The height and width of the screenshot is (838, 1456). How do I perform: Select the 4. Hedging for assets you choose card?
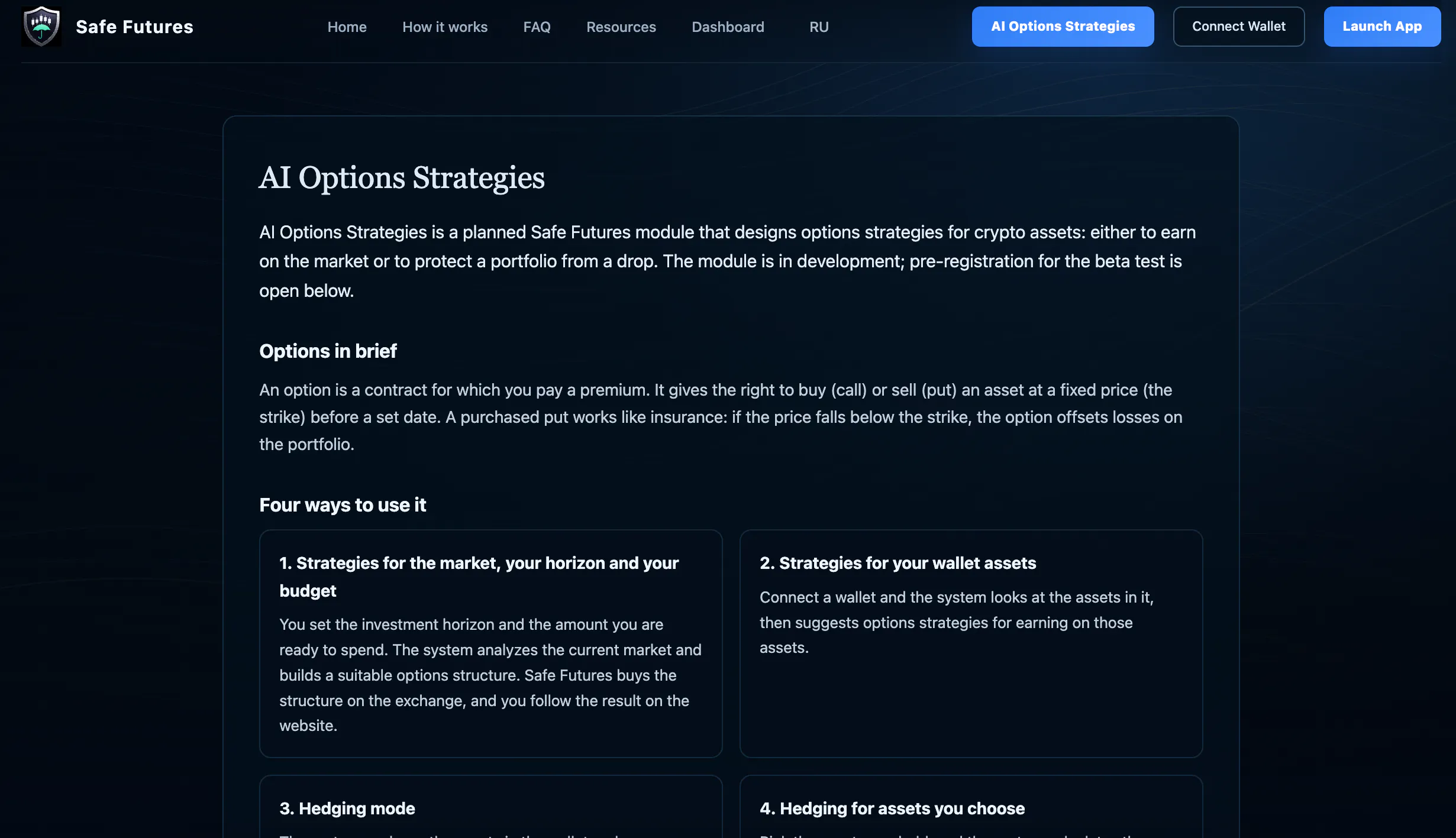971,807
